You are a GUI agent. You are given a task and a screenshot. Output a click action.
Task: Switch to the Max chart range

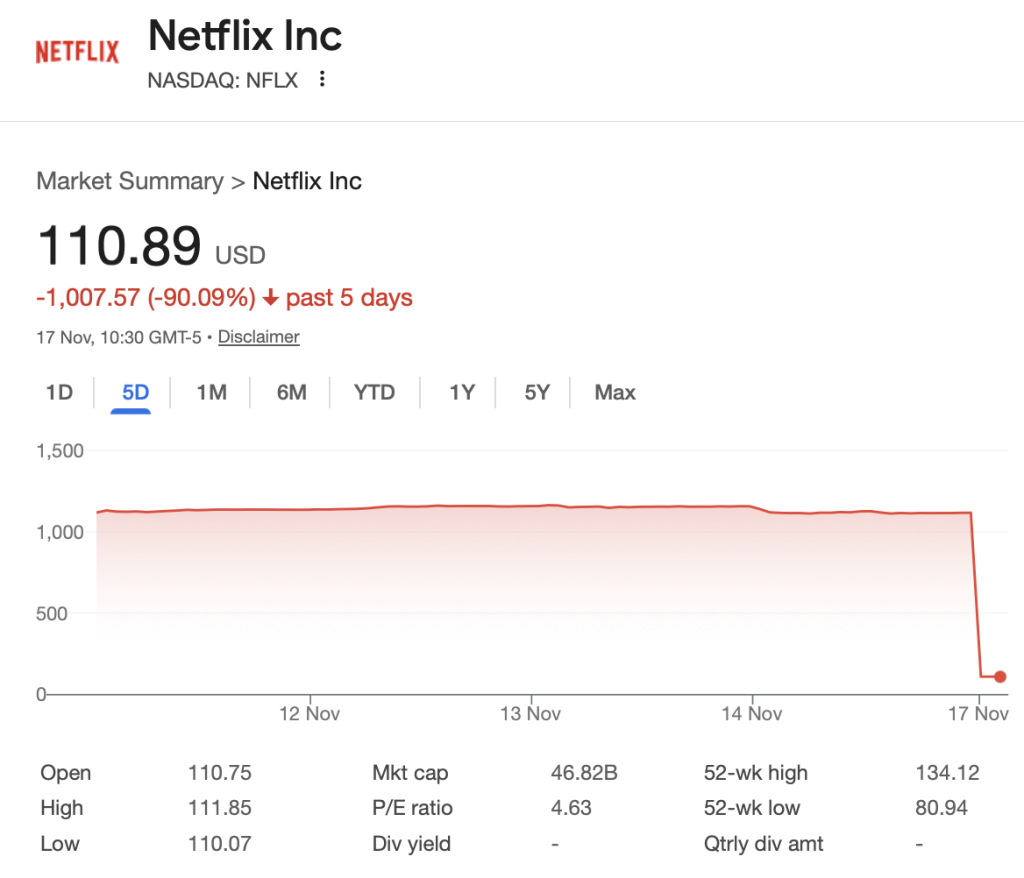click(615, 392)
